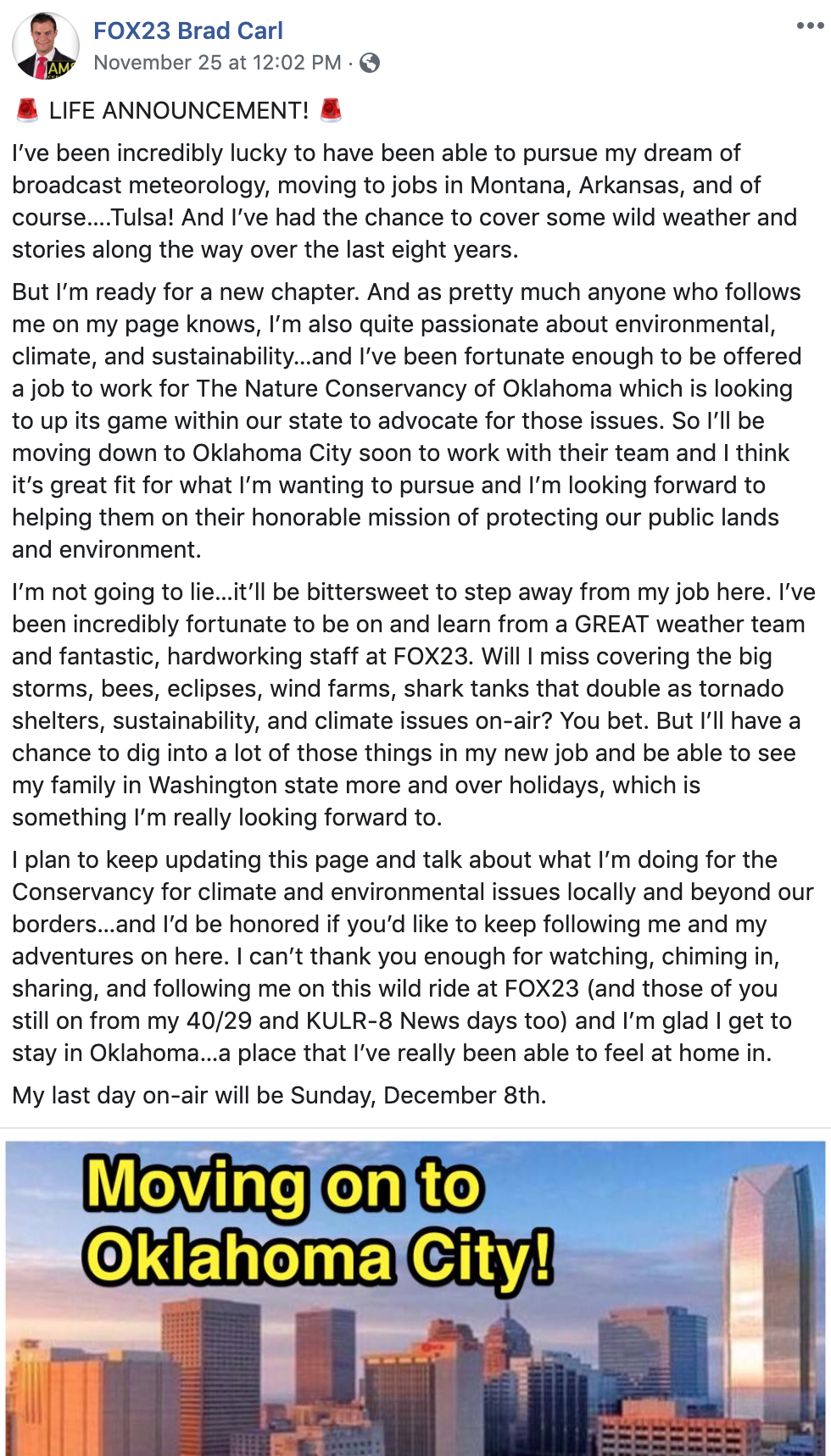
Task: Click the paragraph about broadcast meteorology
Action: click(404, 201)
